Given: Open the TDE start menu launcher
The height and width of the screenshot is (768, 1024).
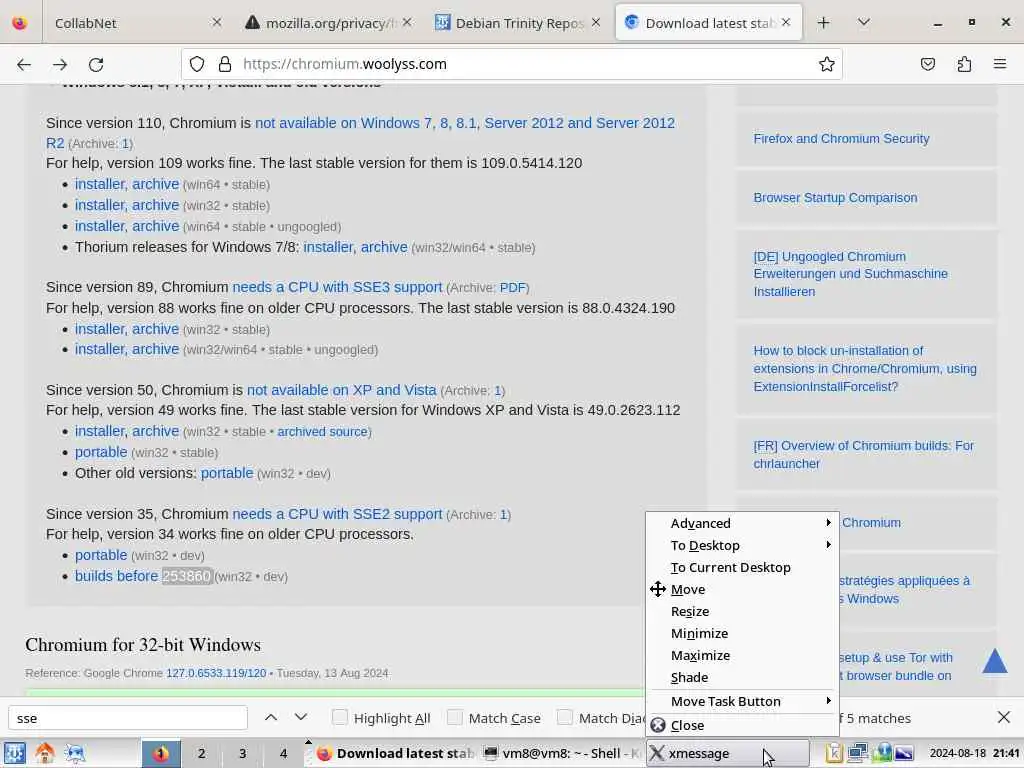Looking at the screenshot, I should (15, 753).
